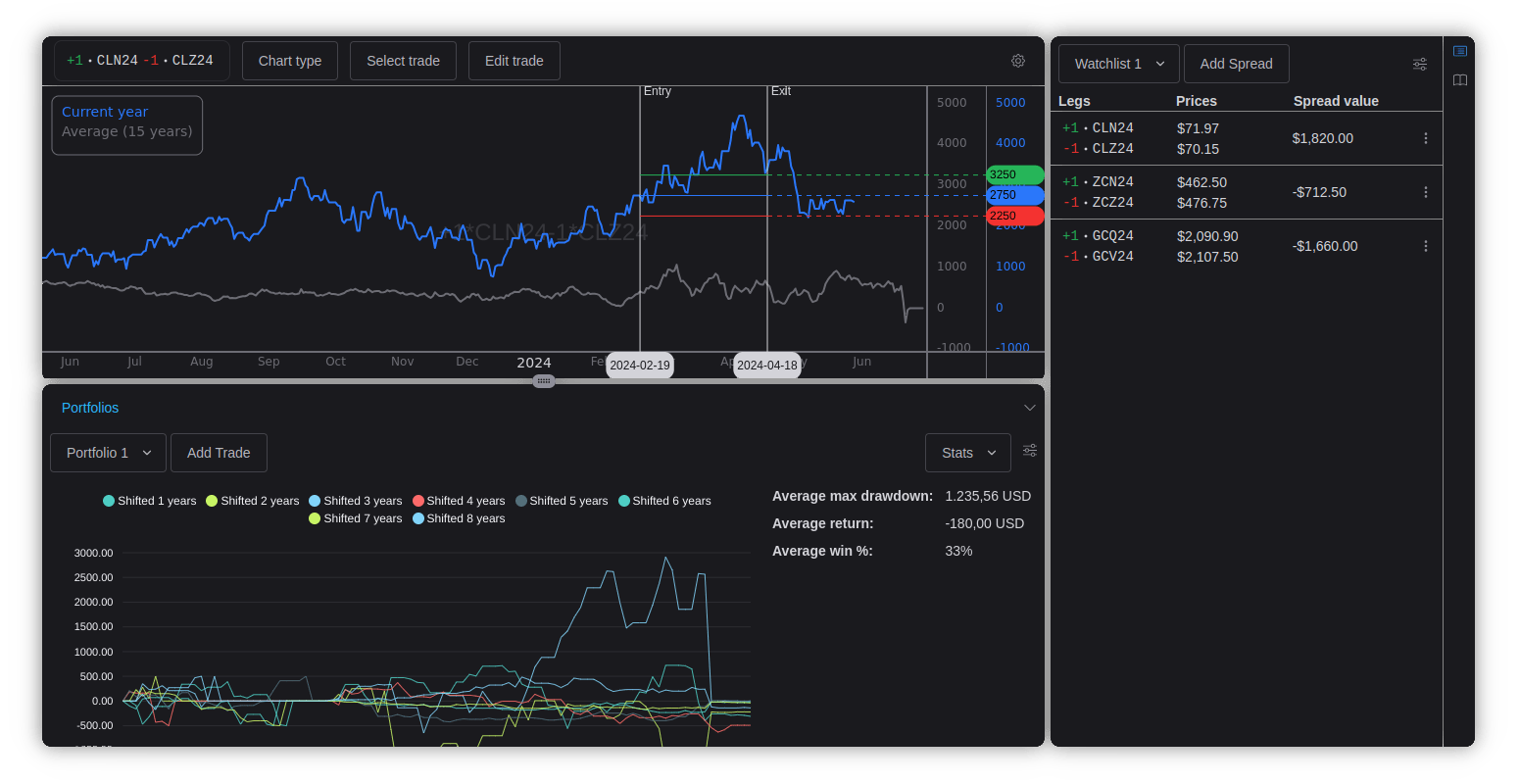Open options menu for GCQ24/GCV24 spread
Image resolution: width=1519 pixels, height=784 pixels.
[1426, 246]
